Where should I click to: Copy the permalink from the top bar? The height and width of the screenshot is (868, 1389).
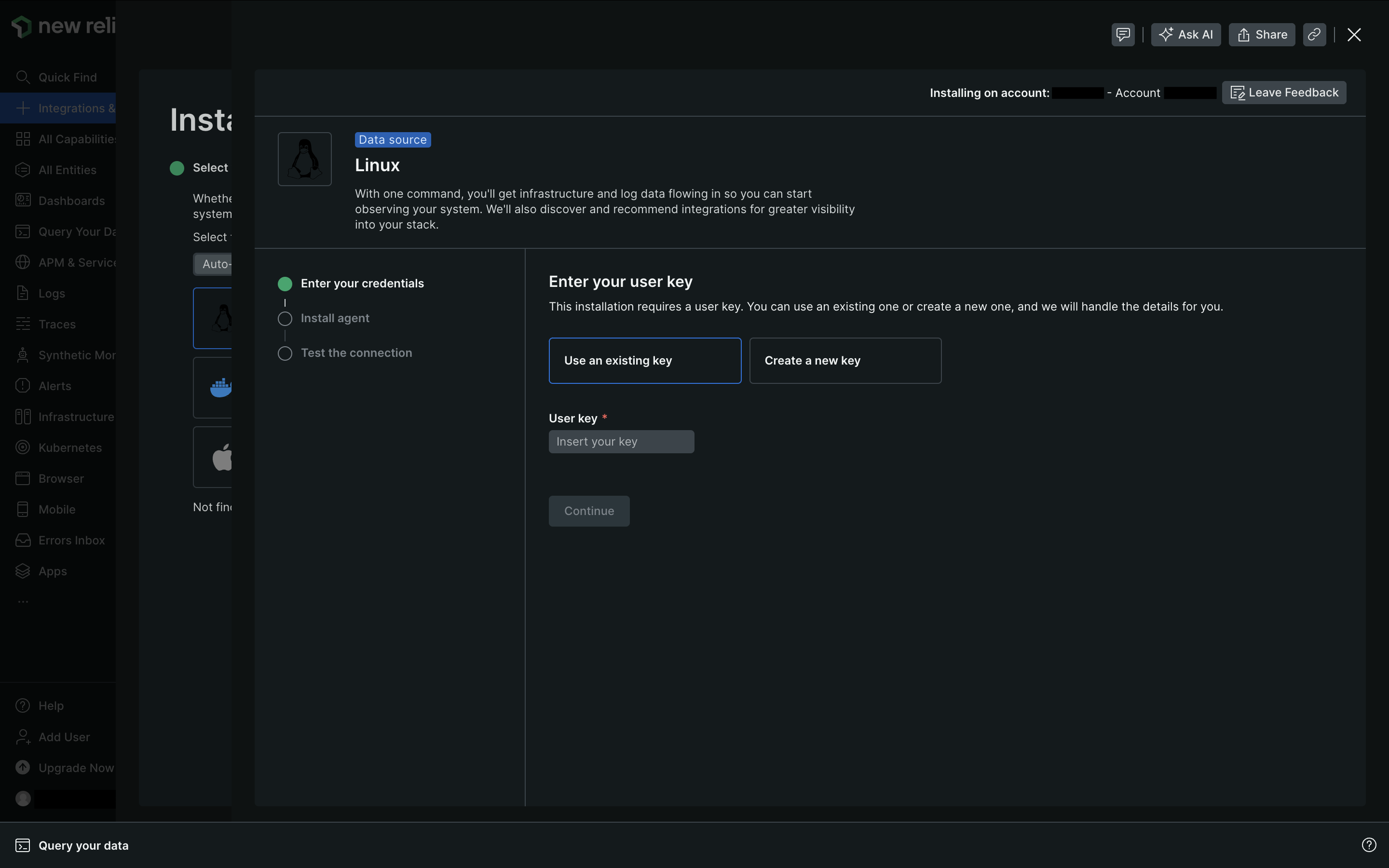click(1314, 34)
